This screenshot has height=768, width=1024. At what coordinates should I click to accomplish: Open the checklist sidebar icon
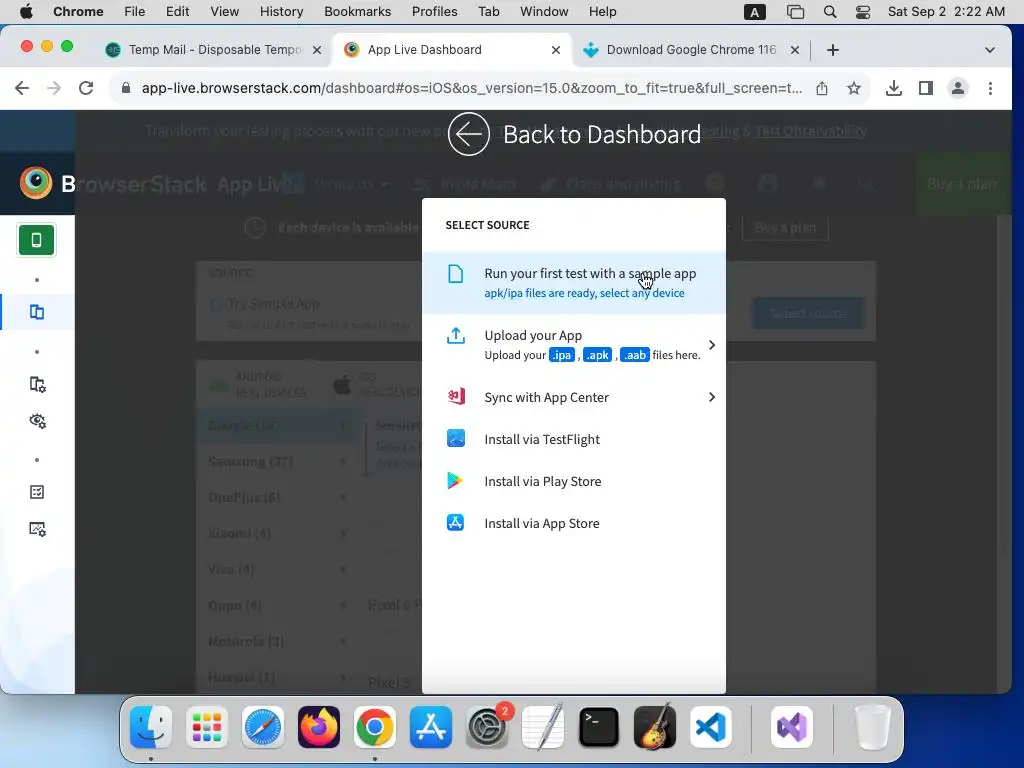37,492
